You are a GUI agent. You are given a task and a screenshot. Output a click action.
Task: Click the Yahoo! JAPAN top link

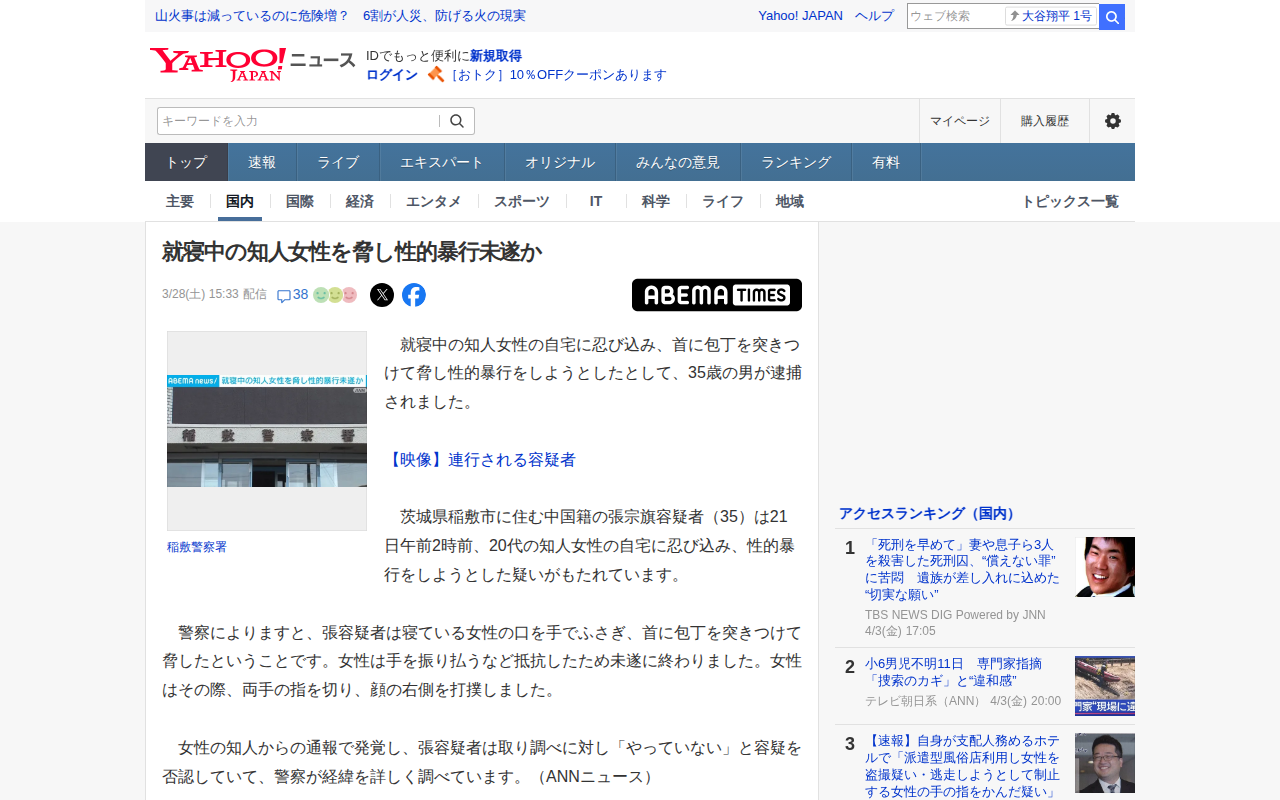800,16
